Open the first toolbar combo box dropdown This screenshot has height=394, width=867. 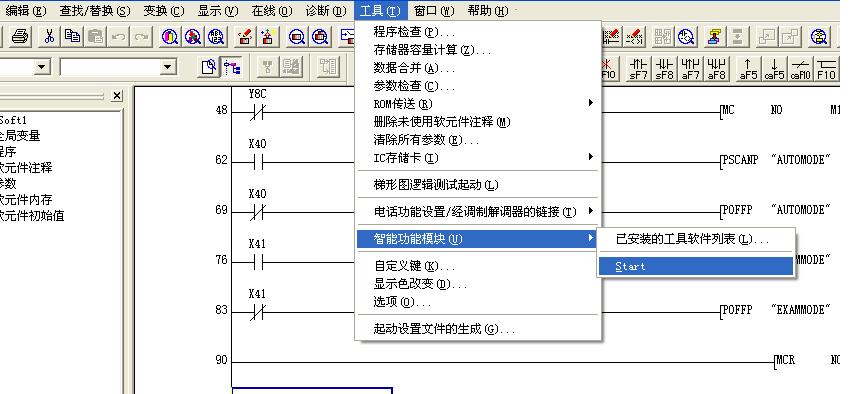click(41, 67)
